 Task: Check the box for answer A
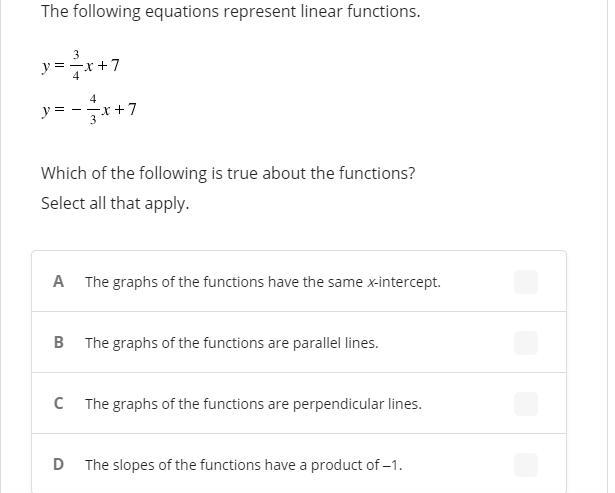coord(526,282)
